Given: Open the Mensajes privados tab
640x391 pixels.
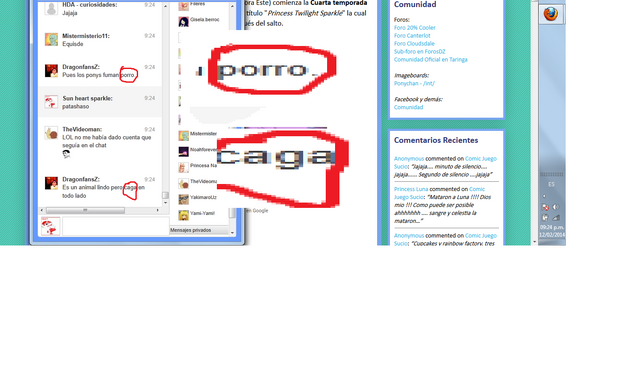Looking at the screenshot, I should coord(199,230).
